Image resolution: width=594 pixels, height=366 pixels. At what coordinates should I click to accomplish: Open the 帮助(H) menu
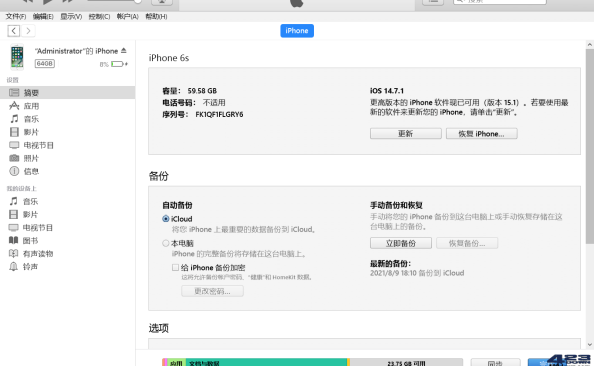156,16
